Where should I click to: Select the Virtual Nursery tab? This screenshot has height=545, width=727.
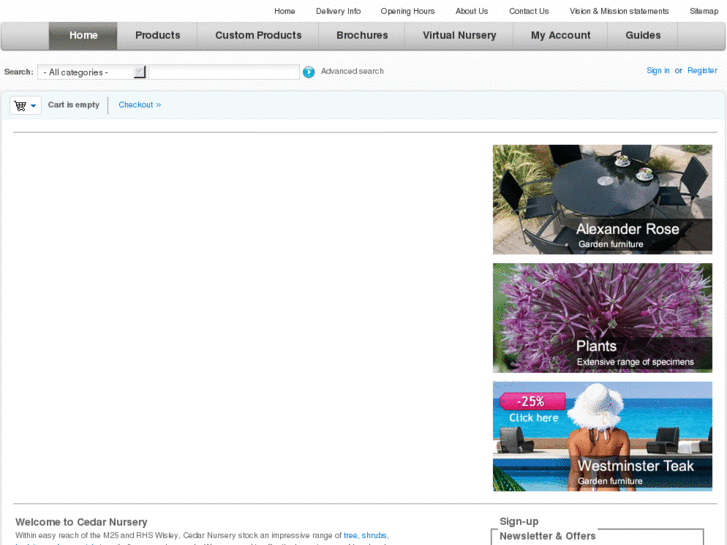point(459,36)
